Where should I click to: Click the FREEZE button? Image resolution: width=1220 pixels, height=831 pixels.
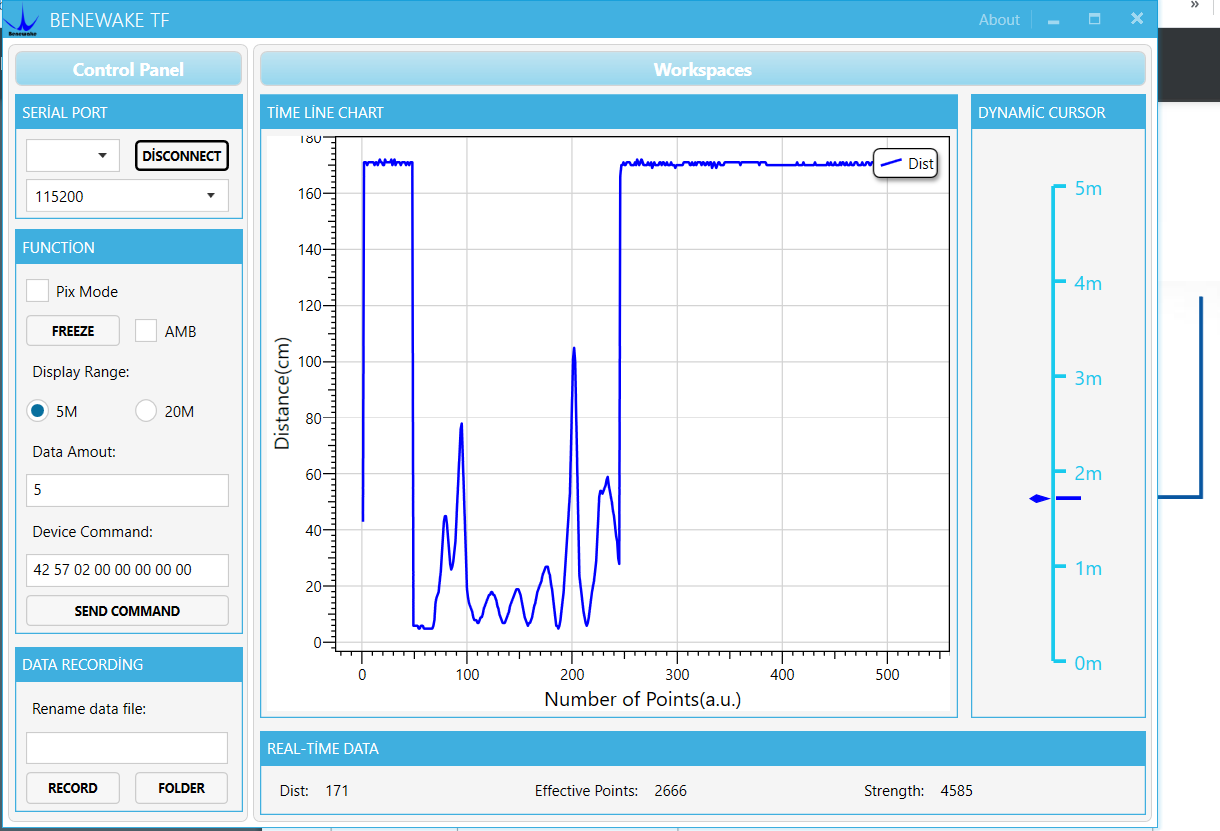(73, 331)
